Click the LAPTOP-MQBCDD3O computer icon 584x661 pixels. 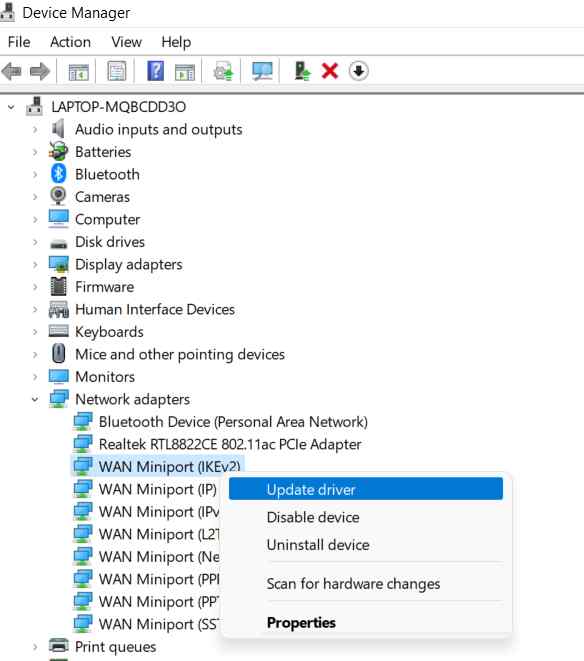tap(35, 106)
